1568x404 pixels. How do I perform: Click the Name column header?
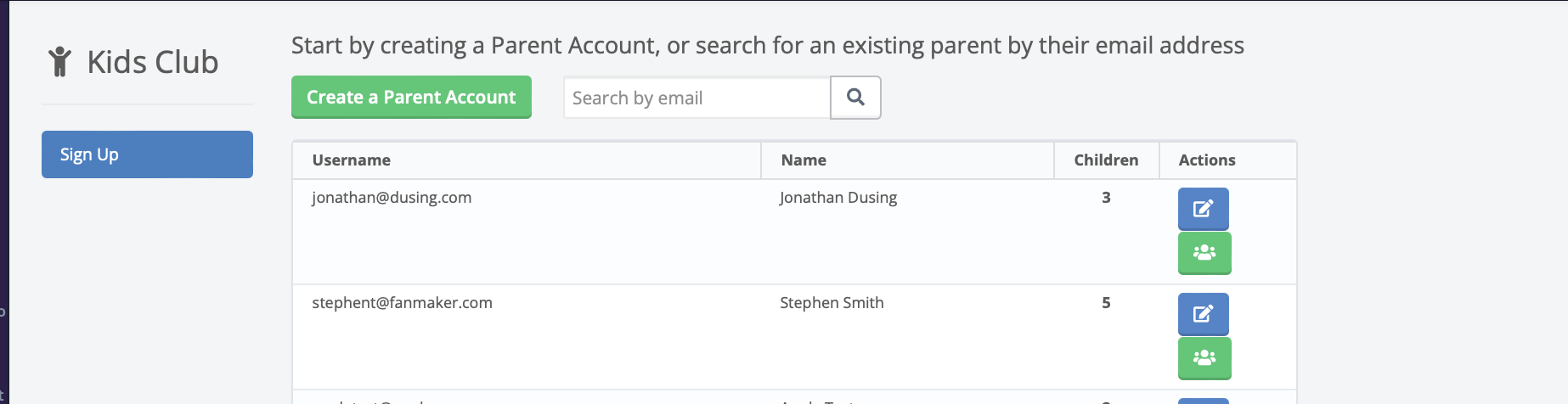point(804,160)
